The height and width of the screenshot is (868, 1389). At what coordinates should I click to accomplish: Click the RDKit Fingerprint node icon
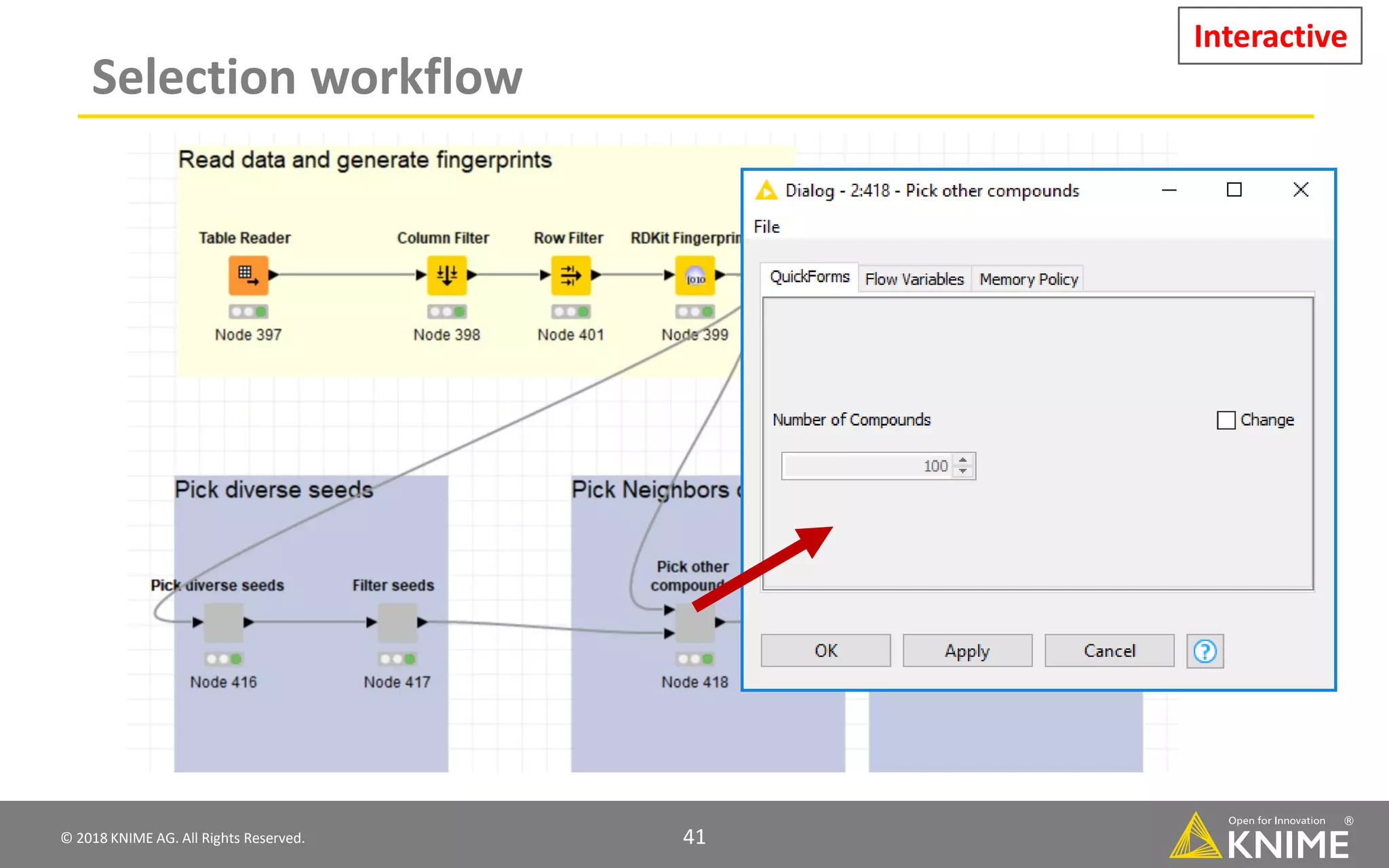695,275
